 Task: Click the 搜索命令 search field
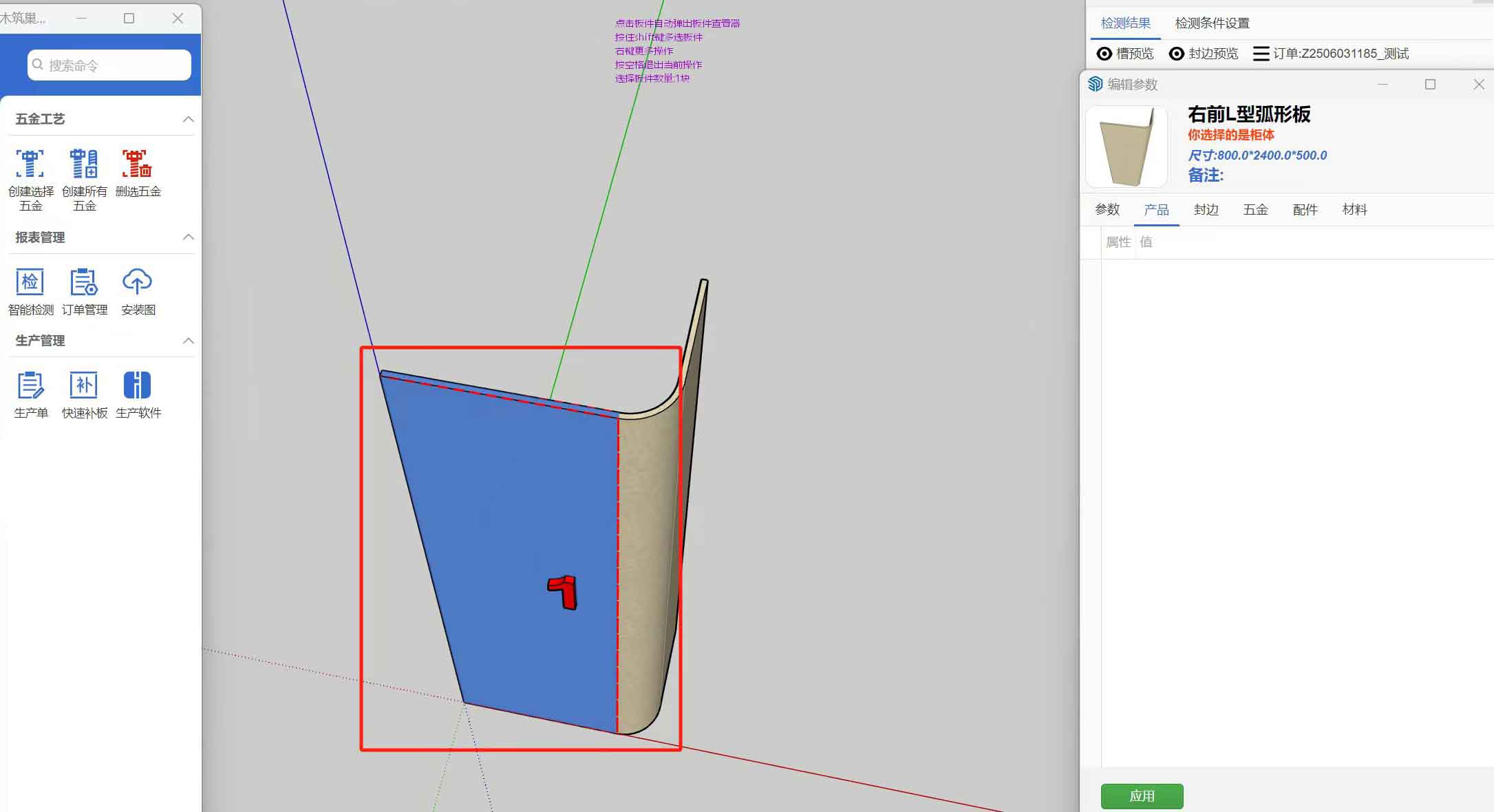tap(110, 65)
